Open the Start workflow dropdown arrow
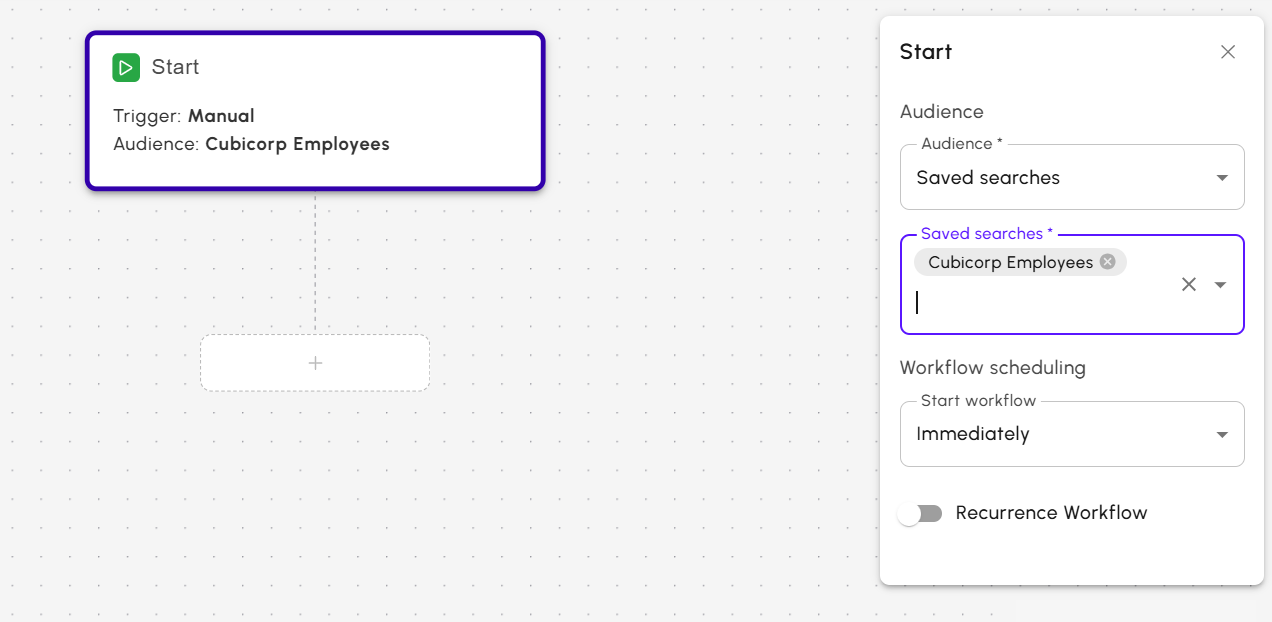The height and width of the screenshot is (622, 1272). point(1221,434)
